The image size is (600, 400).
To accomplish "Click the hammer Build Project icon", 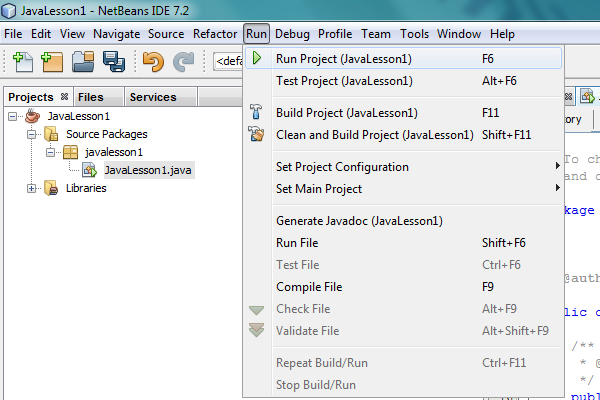I will (256, 112).
